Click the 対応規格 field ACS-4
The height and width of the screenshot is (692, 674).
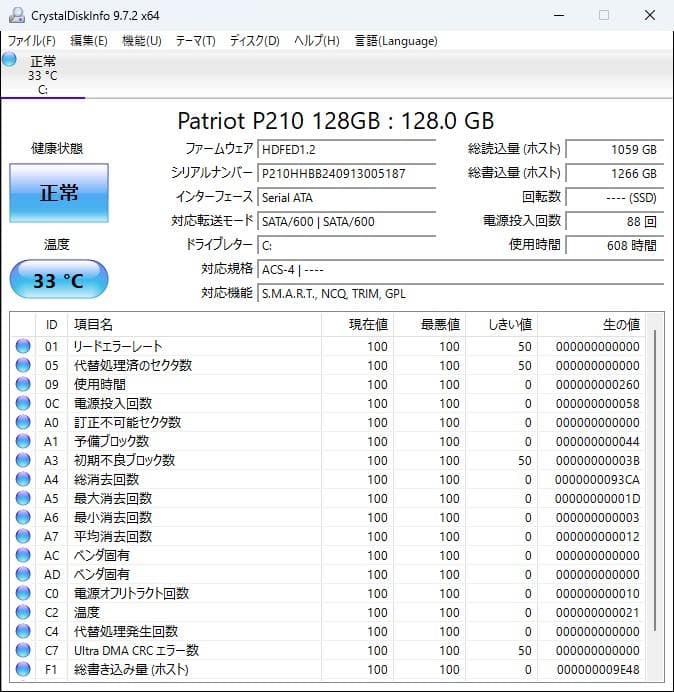coord(461,269)
